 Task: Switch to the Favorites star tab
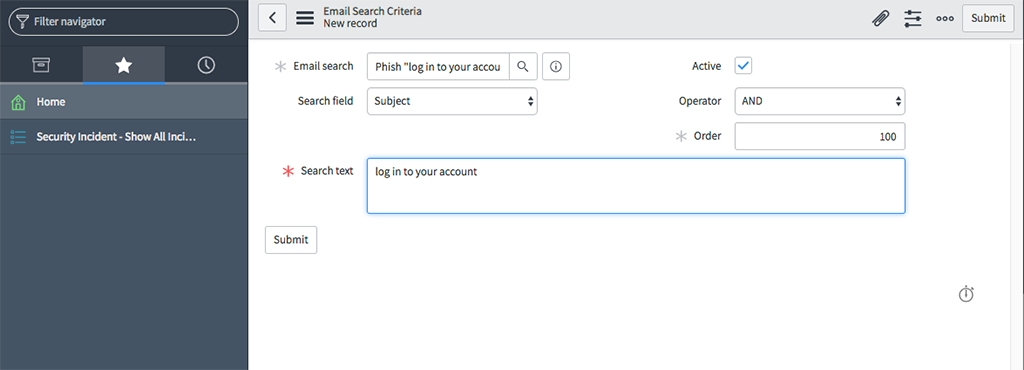click(x=123, y=65)
